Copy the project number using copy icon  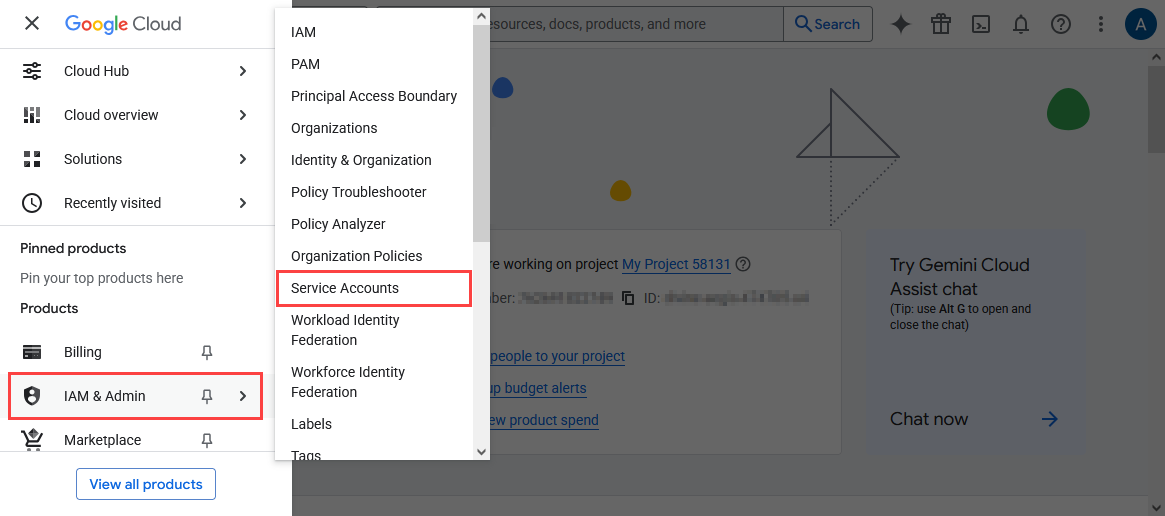[x=628, y=298]
